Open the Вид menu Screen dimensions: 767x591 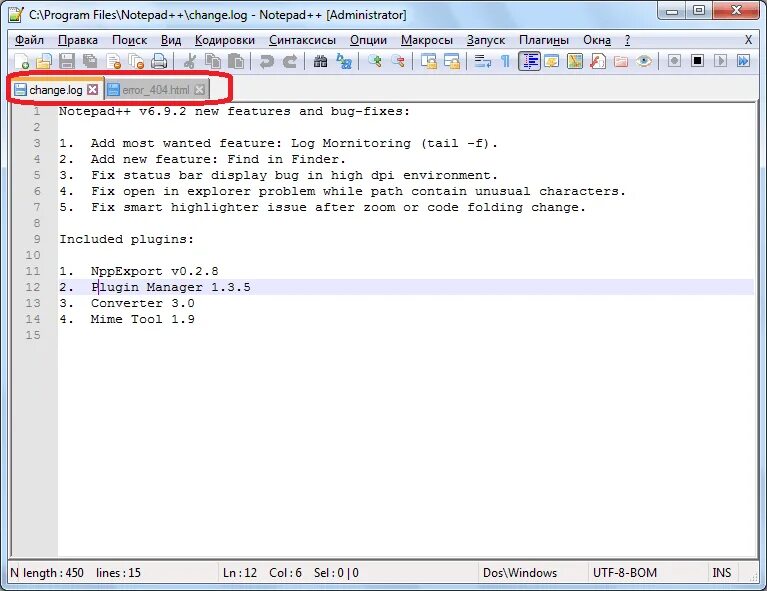point(171,40)
